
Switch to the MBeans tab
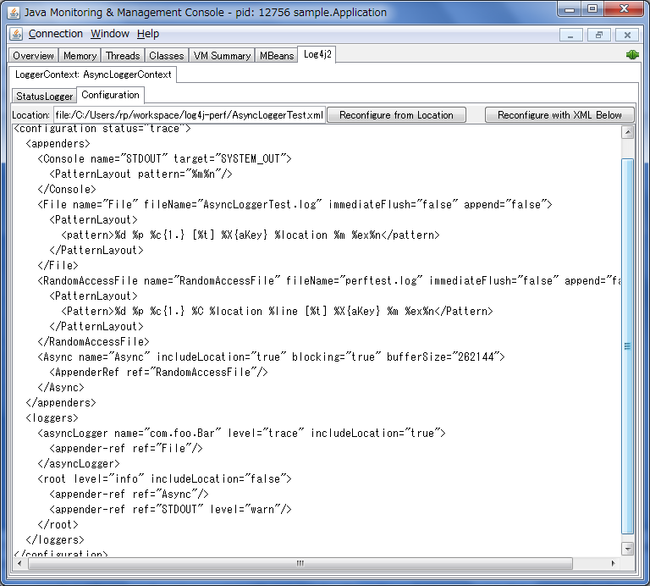point(276,56)
